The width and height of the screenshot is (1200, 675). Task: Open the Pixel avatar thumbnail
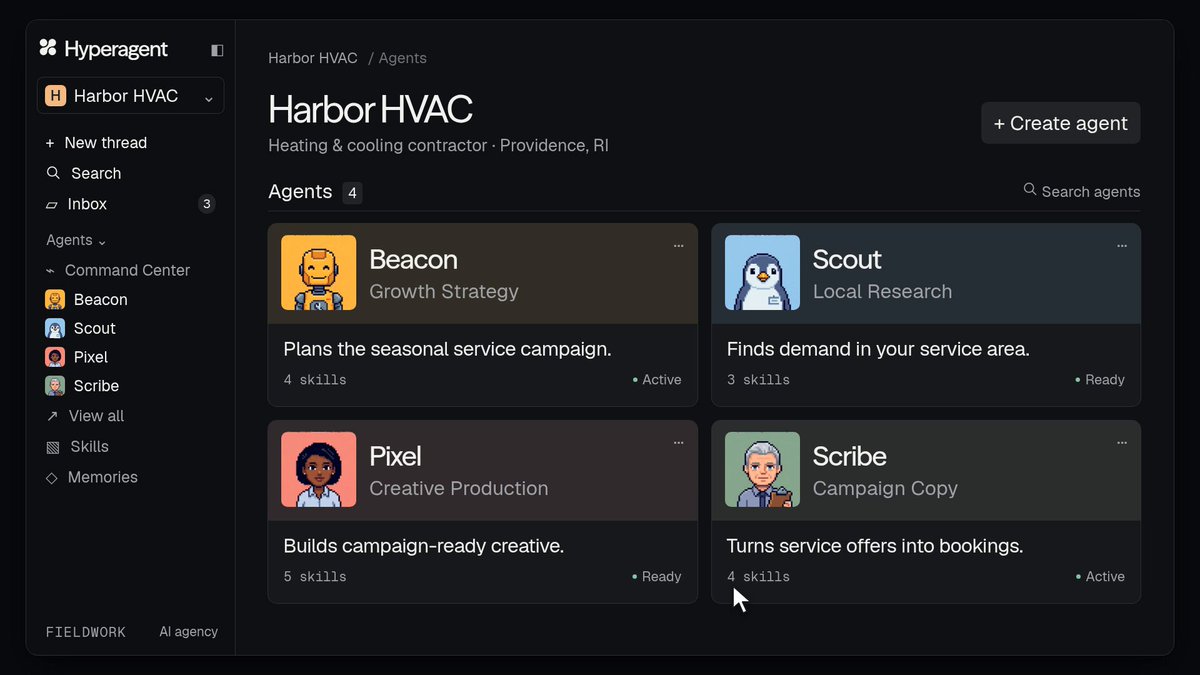click(x=319, y=470)
